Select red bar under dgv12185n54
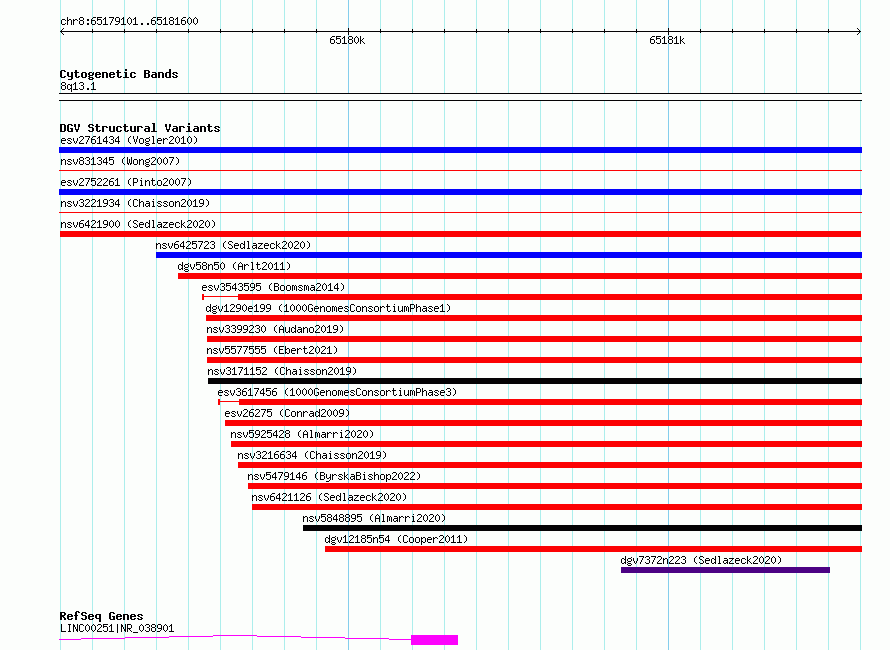The width and height of the screenshot is (890, 650). click(594, 549)
